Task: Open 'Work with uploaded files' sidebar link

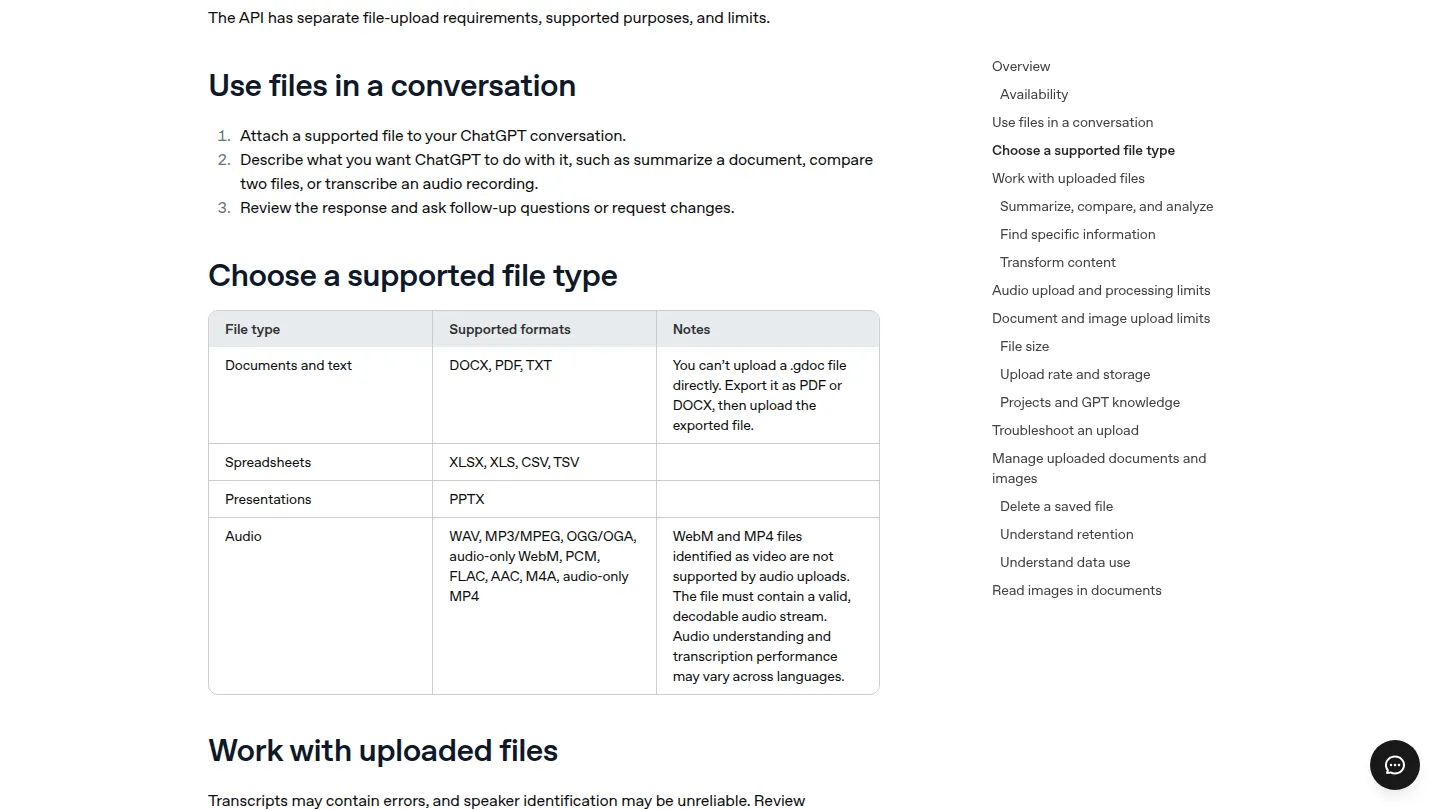Action: tap(1068, 178)
